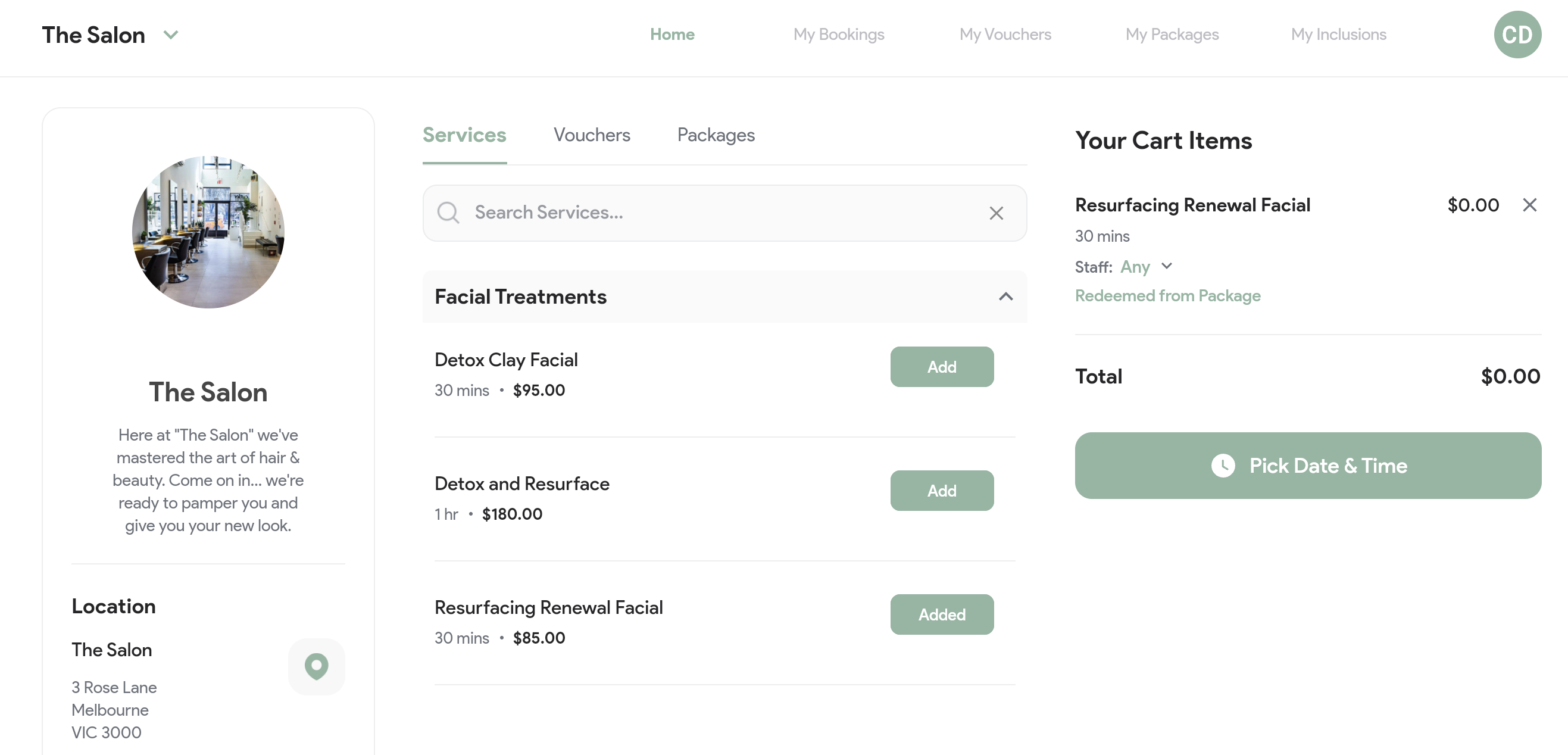This screenshot has width=1568, height=755.
Task: Remove Resurfacing Renewal Facial from cart
Action: pos(1530,205)
